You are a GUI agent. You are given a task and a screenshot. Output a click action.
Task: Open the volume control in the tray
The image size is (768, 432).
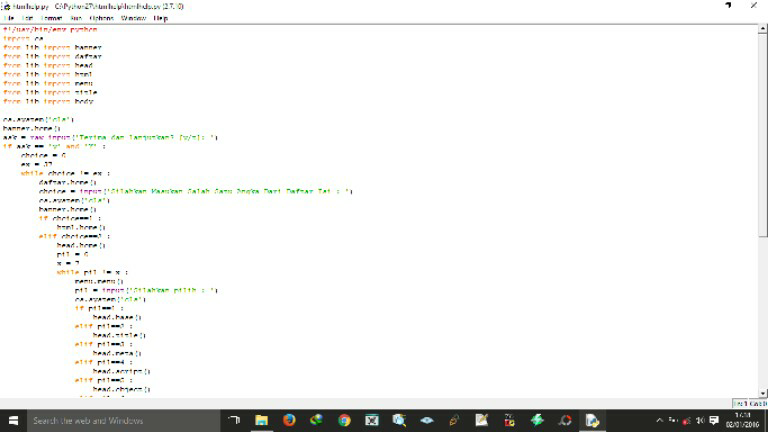pyautogui.click(x=700, y=421)
